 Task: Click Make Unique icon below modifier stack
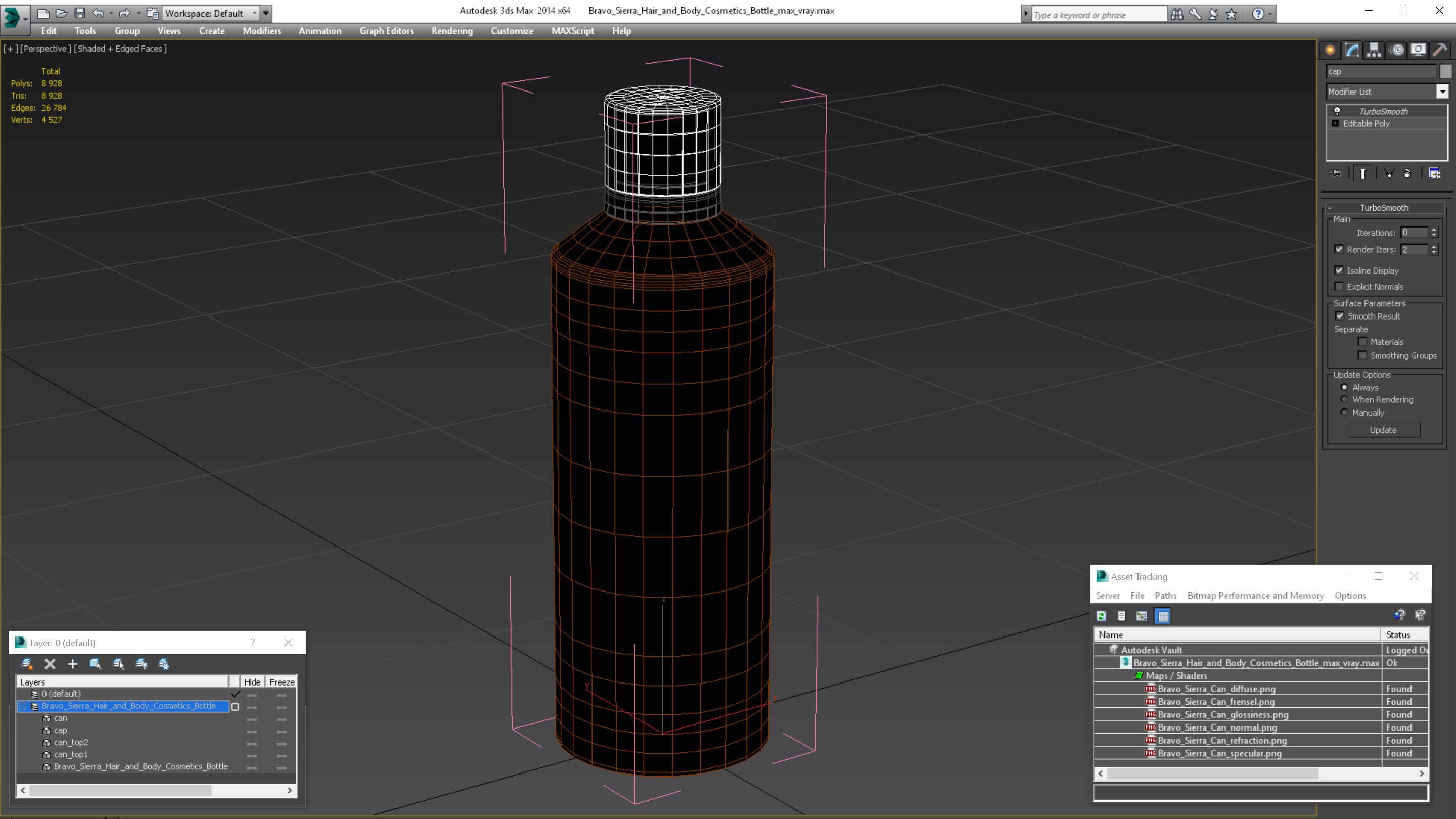click(1389, 173)
